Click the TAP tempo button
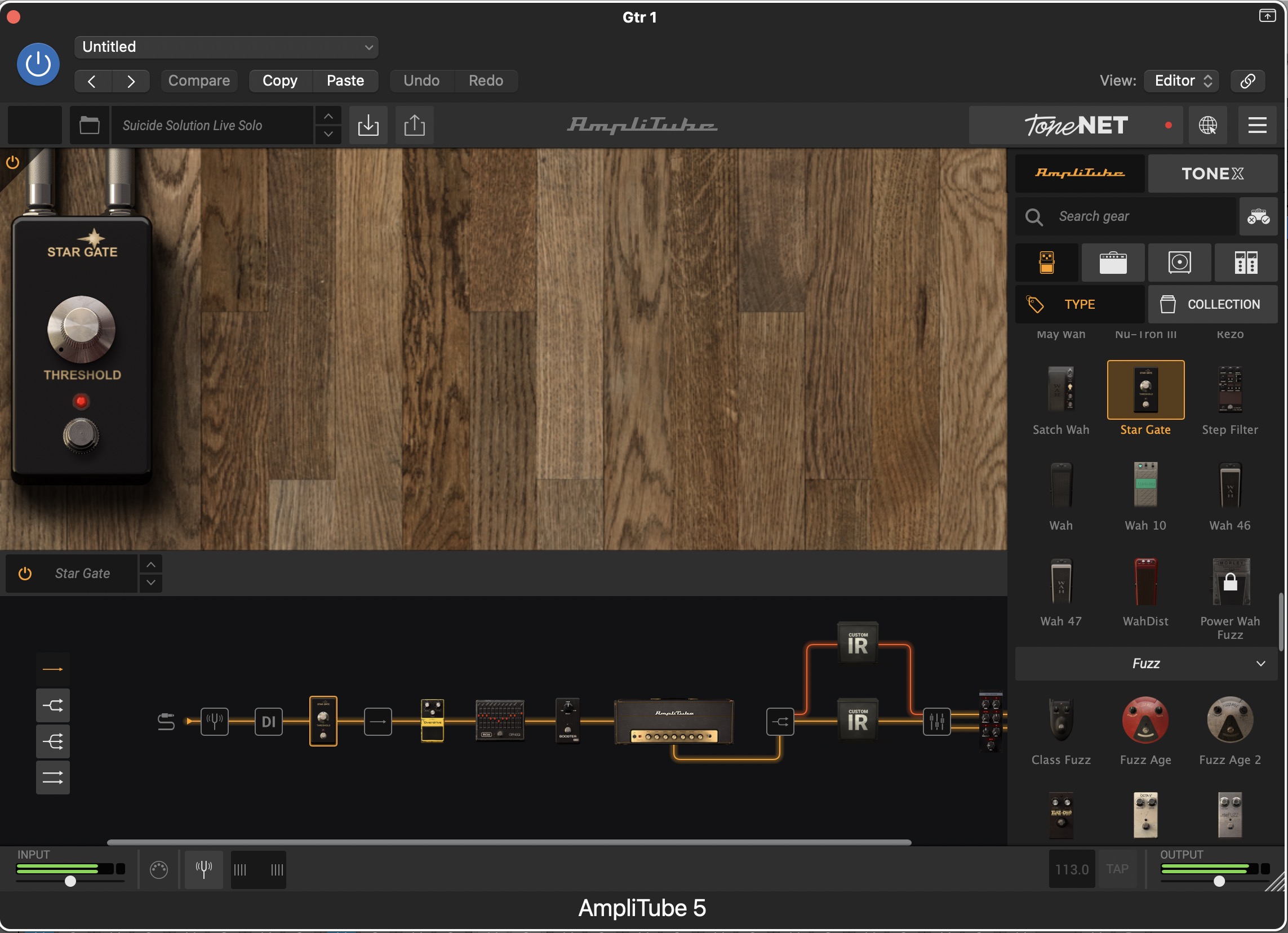Image resolution: width=1288 pixels, height=933 pixels. (1117, 869)
